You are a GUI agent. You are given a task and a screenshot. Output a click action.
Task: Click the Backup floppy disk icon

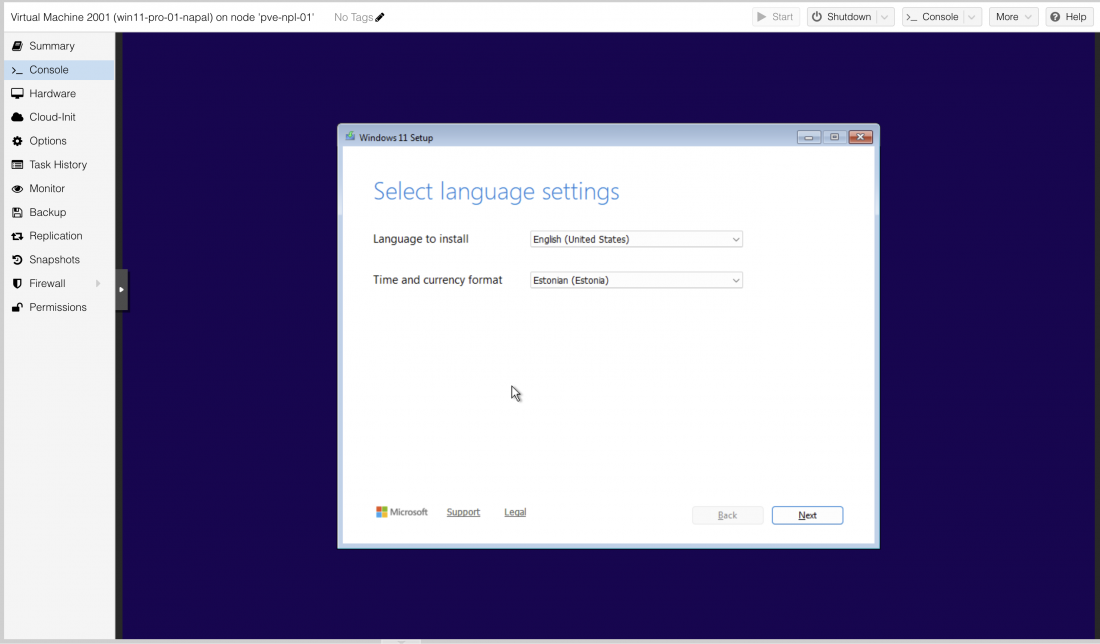coord(18,213)
